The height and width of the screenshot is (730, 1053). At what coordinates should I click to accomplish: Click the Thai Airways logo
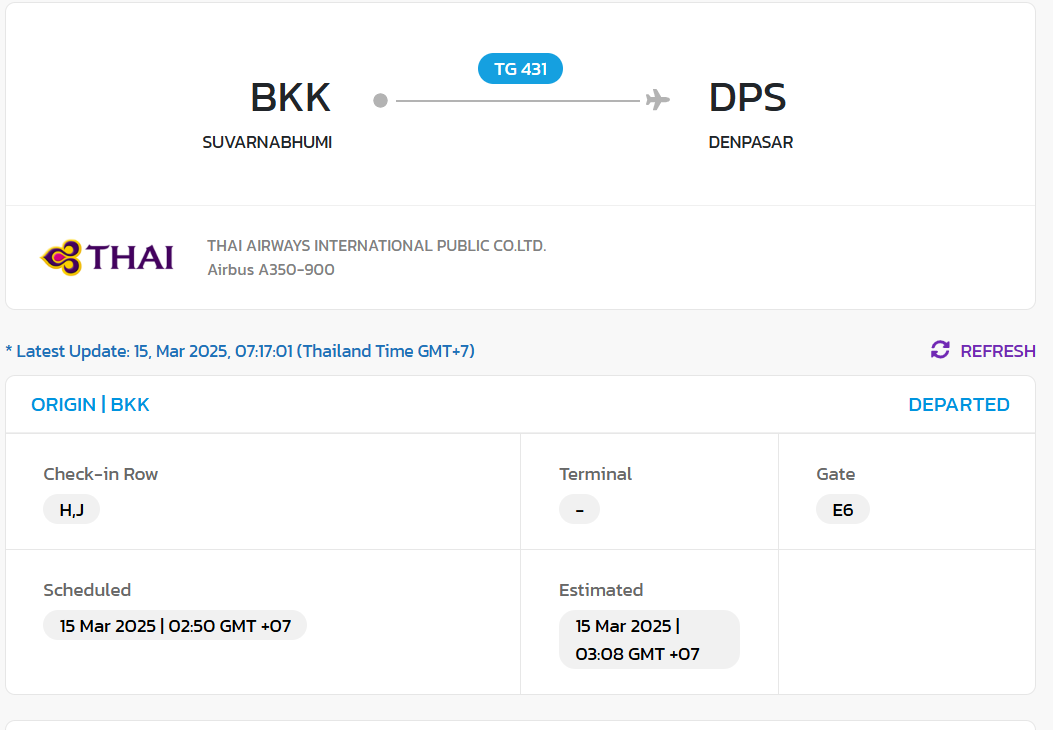click(107, 258)
